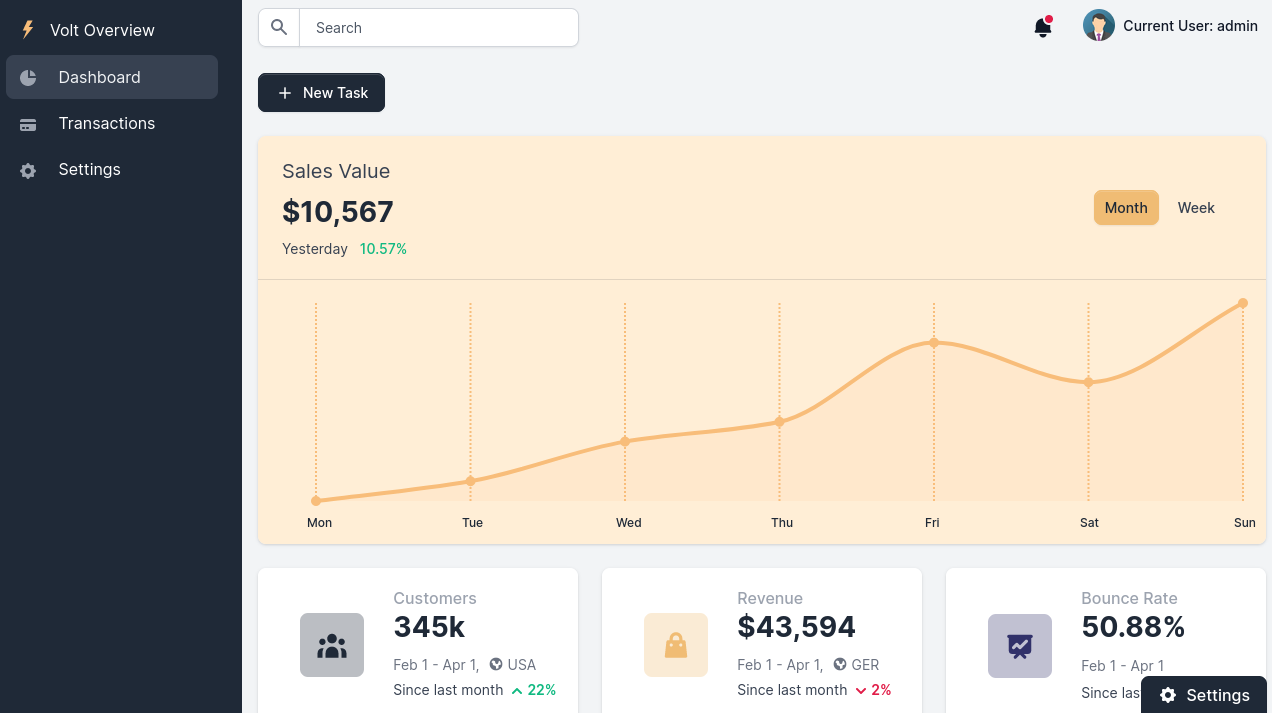The width and height of the screenshot is (1272, 713).
Task: Open notifications via the bell icon
Action: (1041, 27)
